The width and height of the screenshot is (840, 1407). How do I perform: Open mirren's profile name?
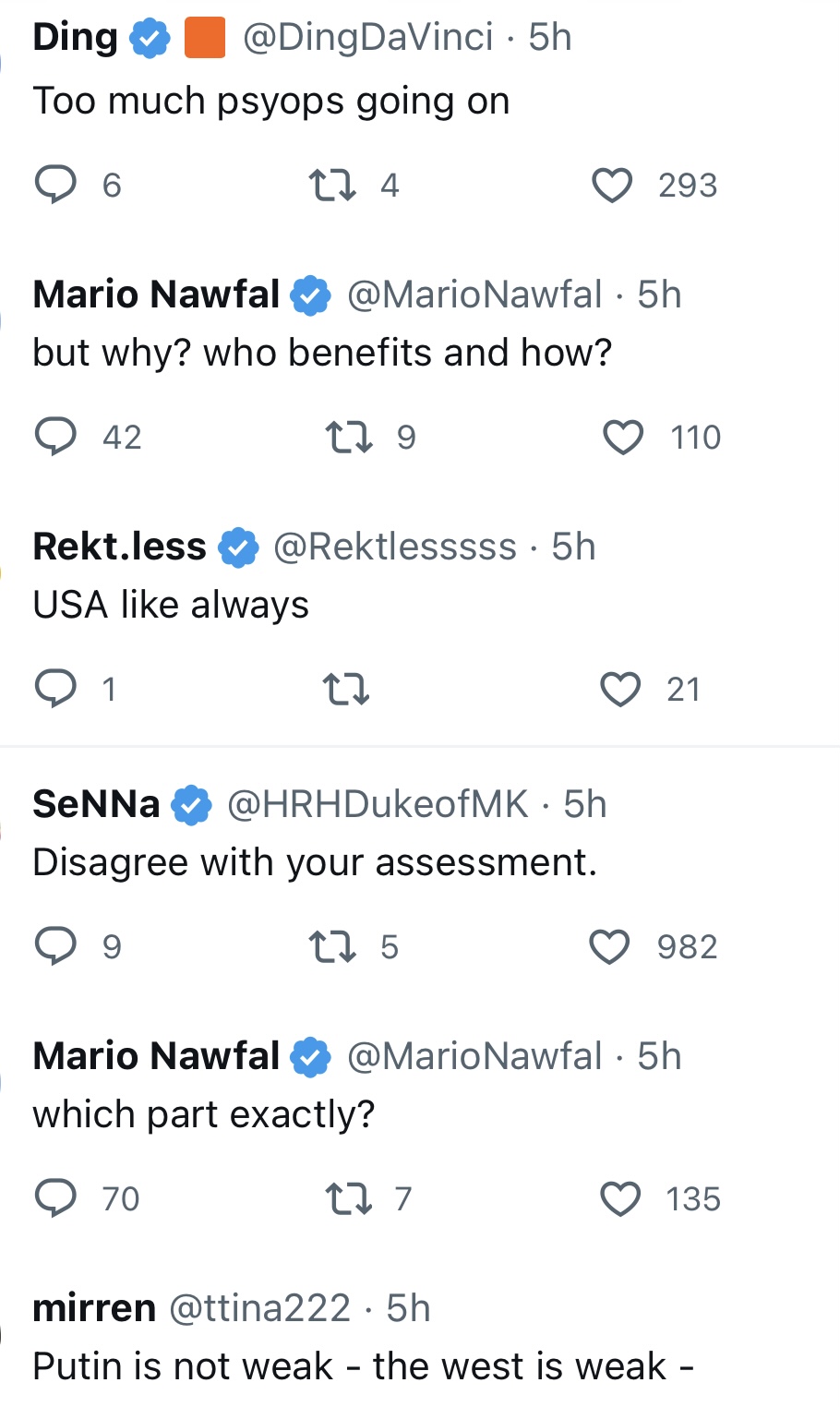click(x=94, y=1308)
